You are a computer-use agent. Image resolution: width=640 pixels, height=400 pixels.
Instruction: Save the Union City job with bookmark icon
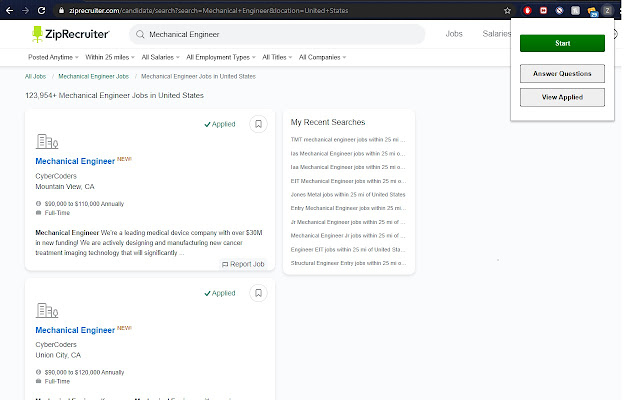[x=258, y=293]
